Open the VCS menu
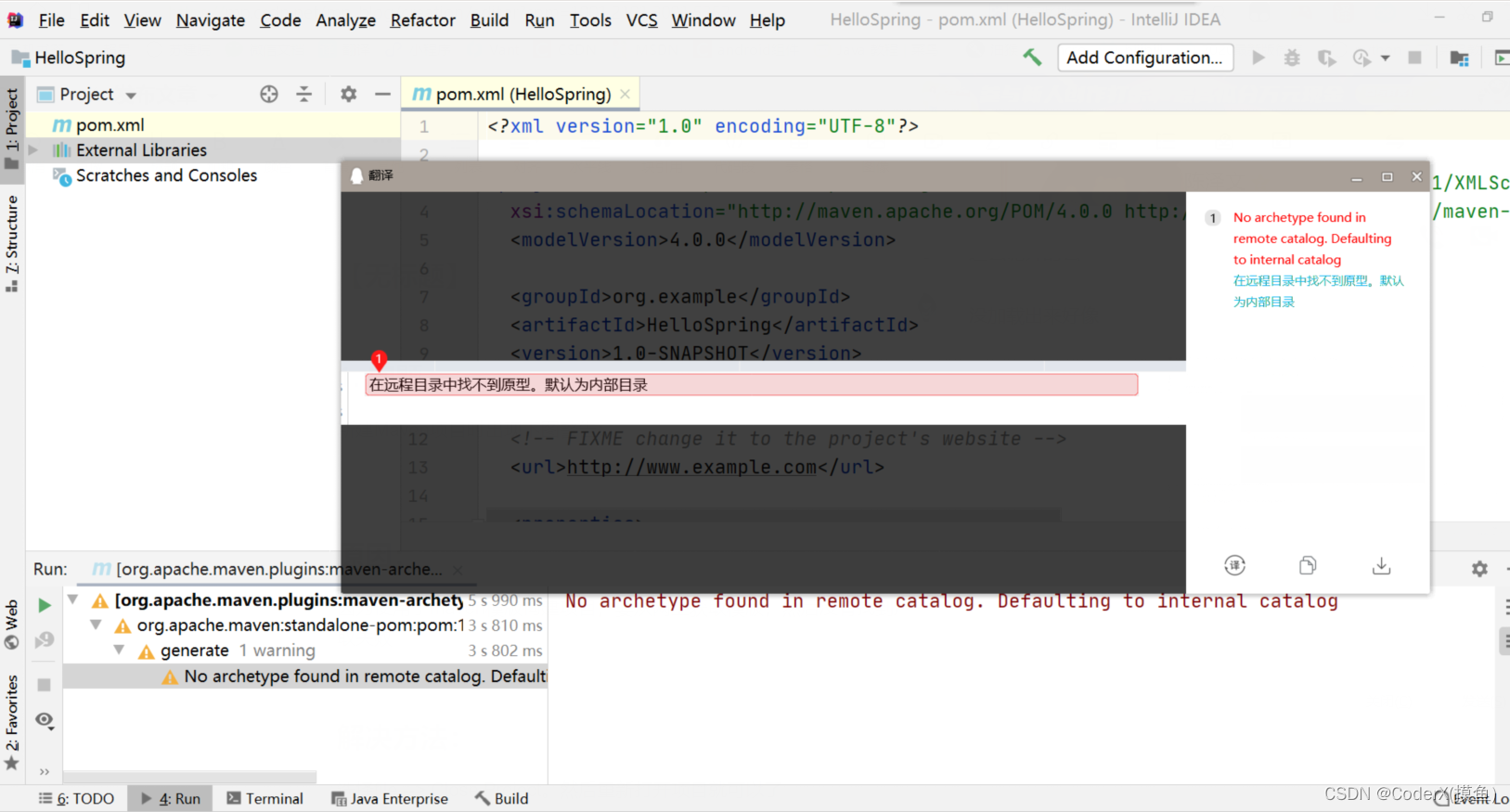This screenshot has width=1510, height=812. (x=641, y=19)
